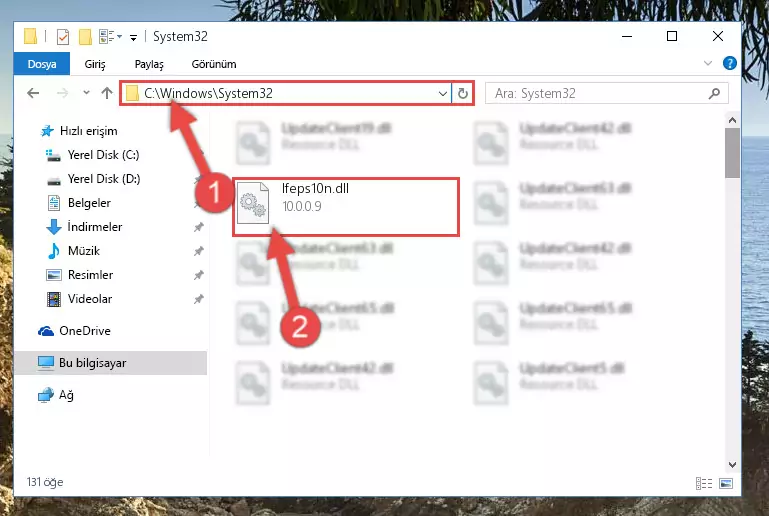The image size is (769, 516).
Task: Click the 10.0.0.9 version text
Action: (x=302, y=206)
